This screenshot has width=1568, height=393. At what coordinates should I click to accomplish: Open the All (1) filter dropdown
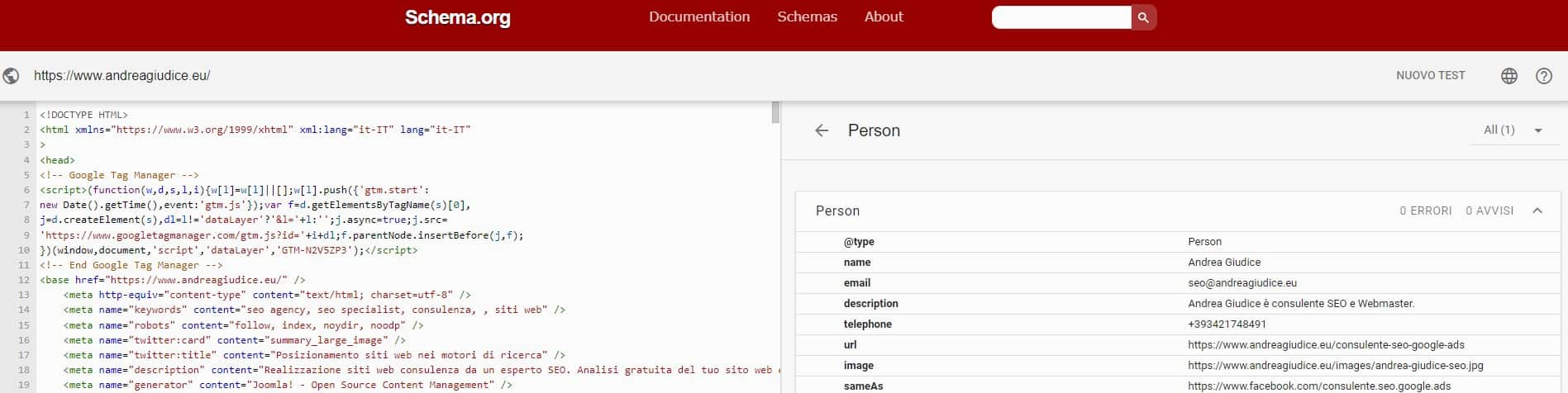click(1512, 130)
